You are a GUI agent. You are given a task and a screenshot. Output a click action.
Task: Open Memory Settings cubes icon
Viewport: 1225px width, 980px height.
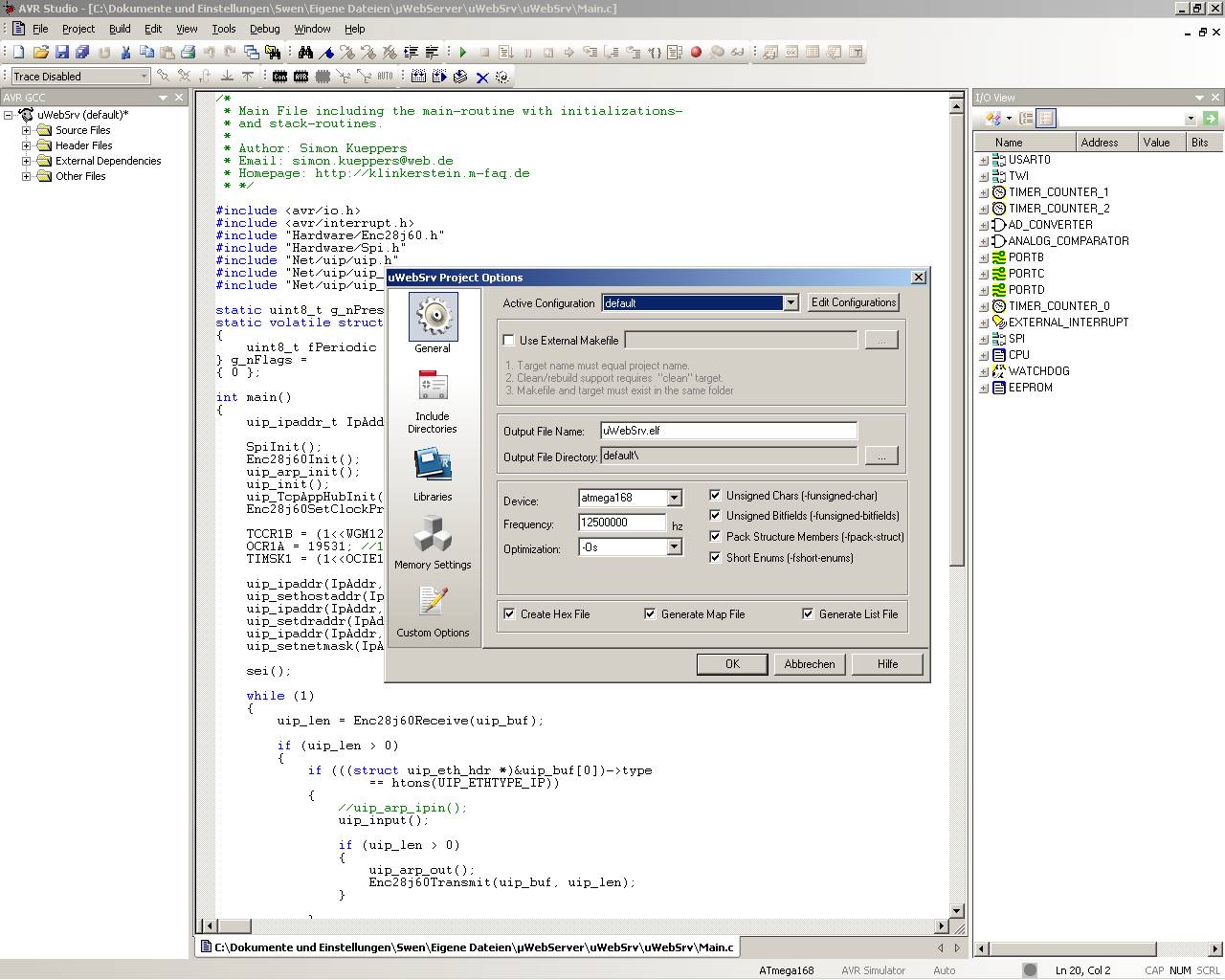tap(433, 534)
